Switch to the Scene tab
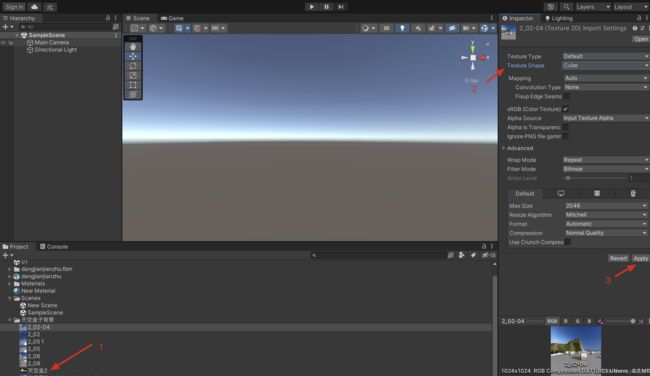Image resolution: width=650 pixels, height=376 pixels. click(x=138, y=18)
